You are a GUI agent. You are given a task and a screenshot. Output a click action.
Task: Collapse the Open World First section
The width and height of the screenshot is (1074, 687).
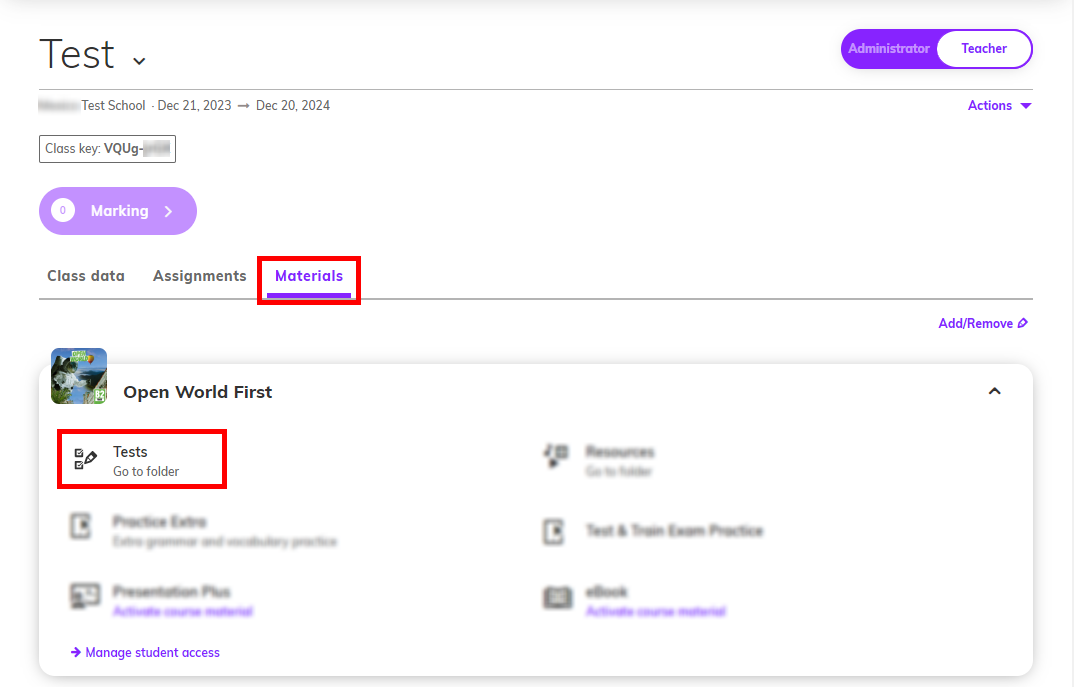(x=995, y=391)
